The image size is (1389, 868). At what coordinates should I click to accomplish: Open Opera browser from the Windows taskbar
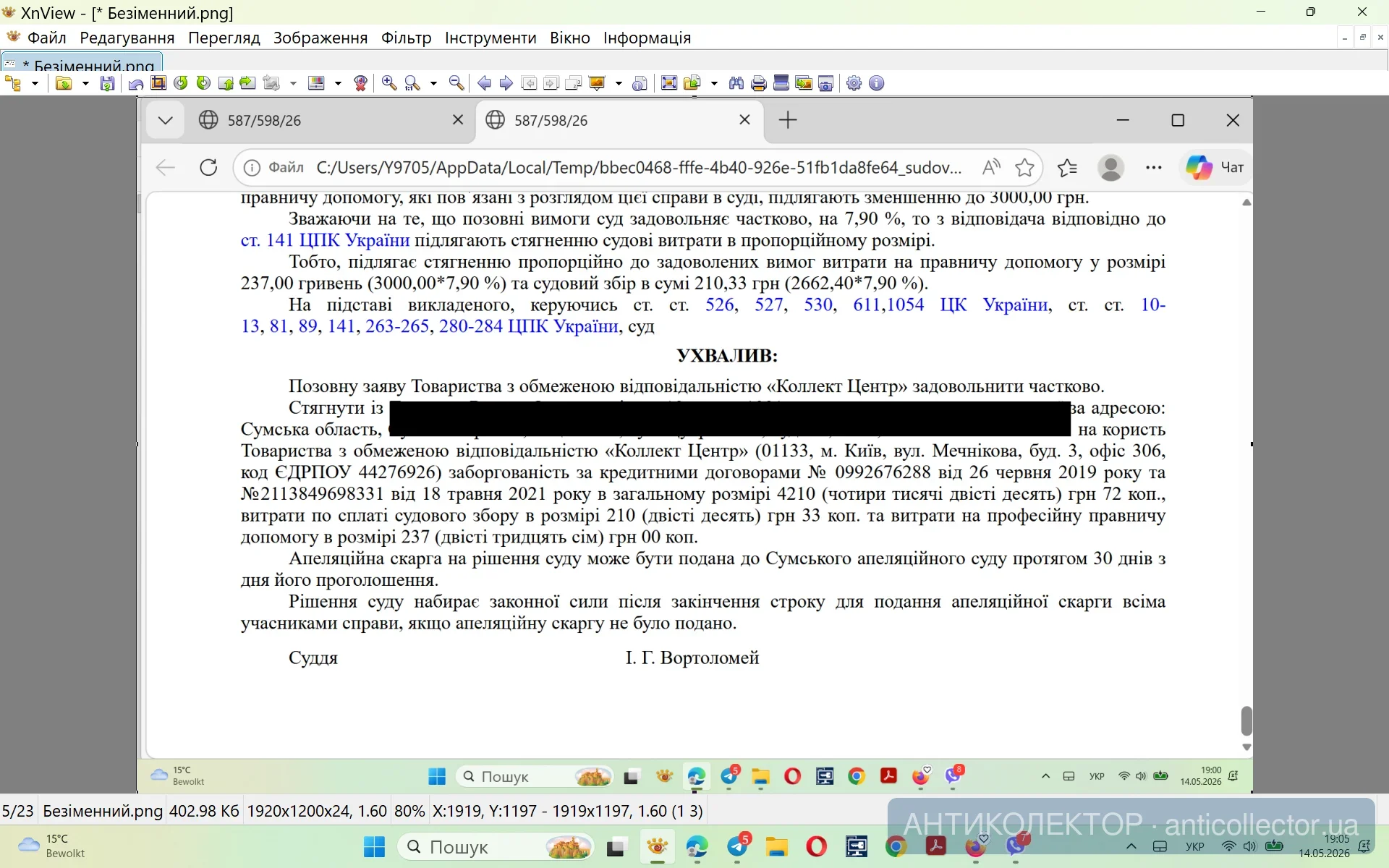(817, 846)
